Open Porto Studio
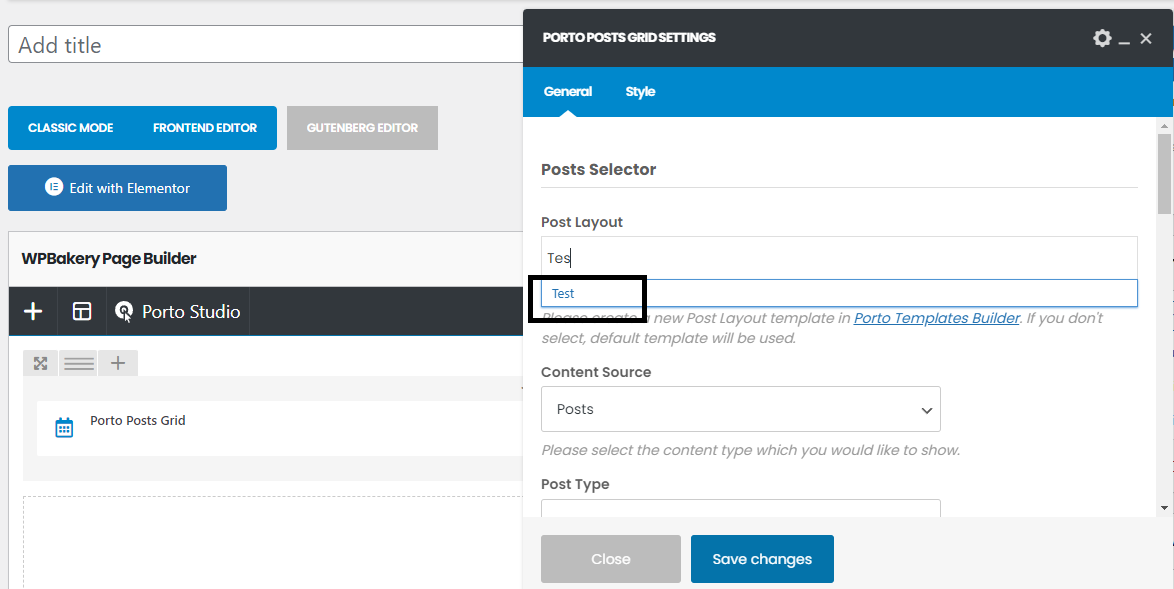Image resolution: width=1174 pixels, height=589 pixels. click(x=177, y=311)
